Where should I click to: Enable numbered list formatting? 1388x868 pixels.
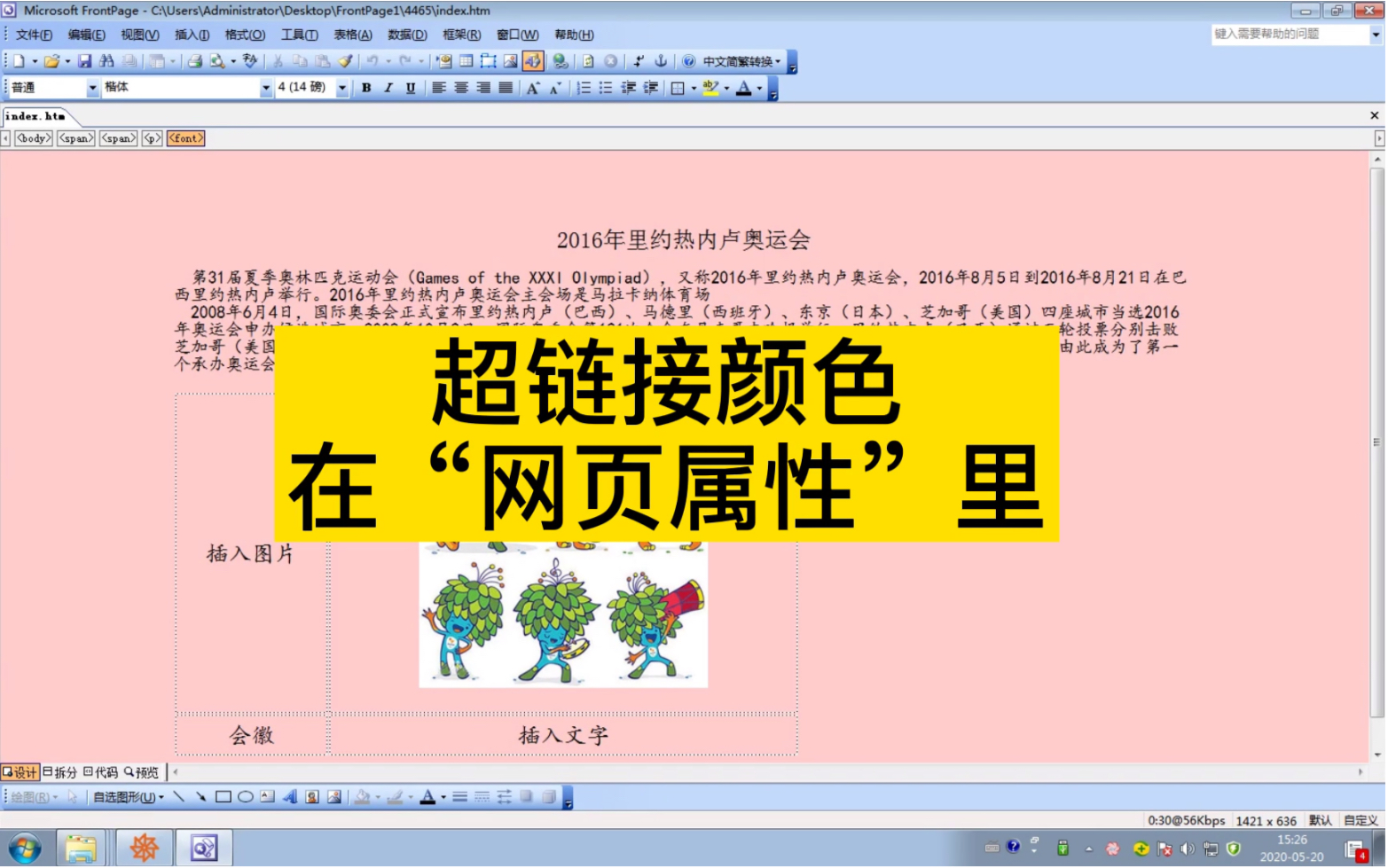(x=583, y=88)
